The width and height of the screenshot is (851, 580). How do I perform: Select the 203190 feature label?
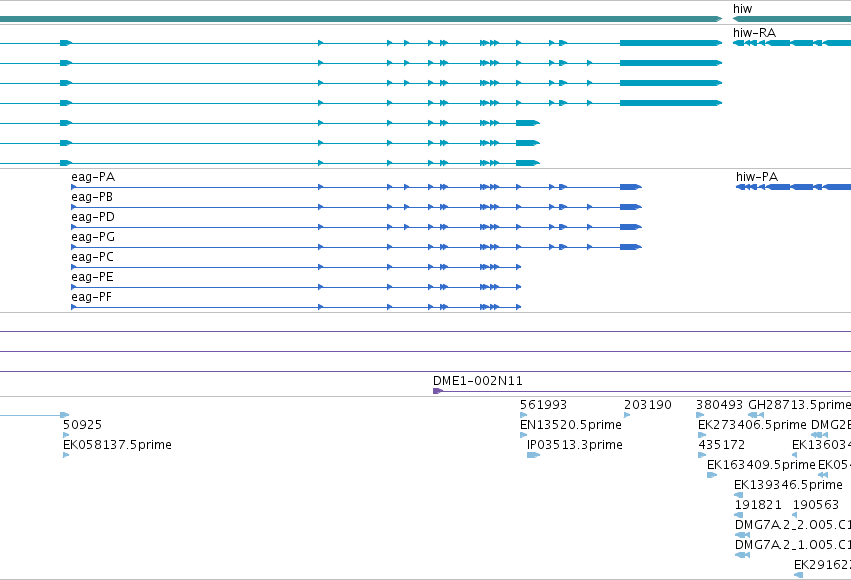647,405
